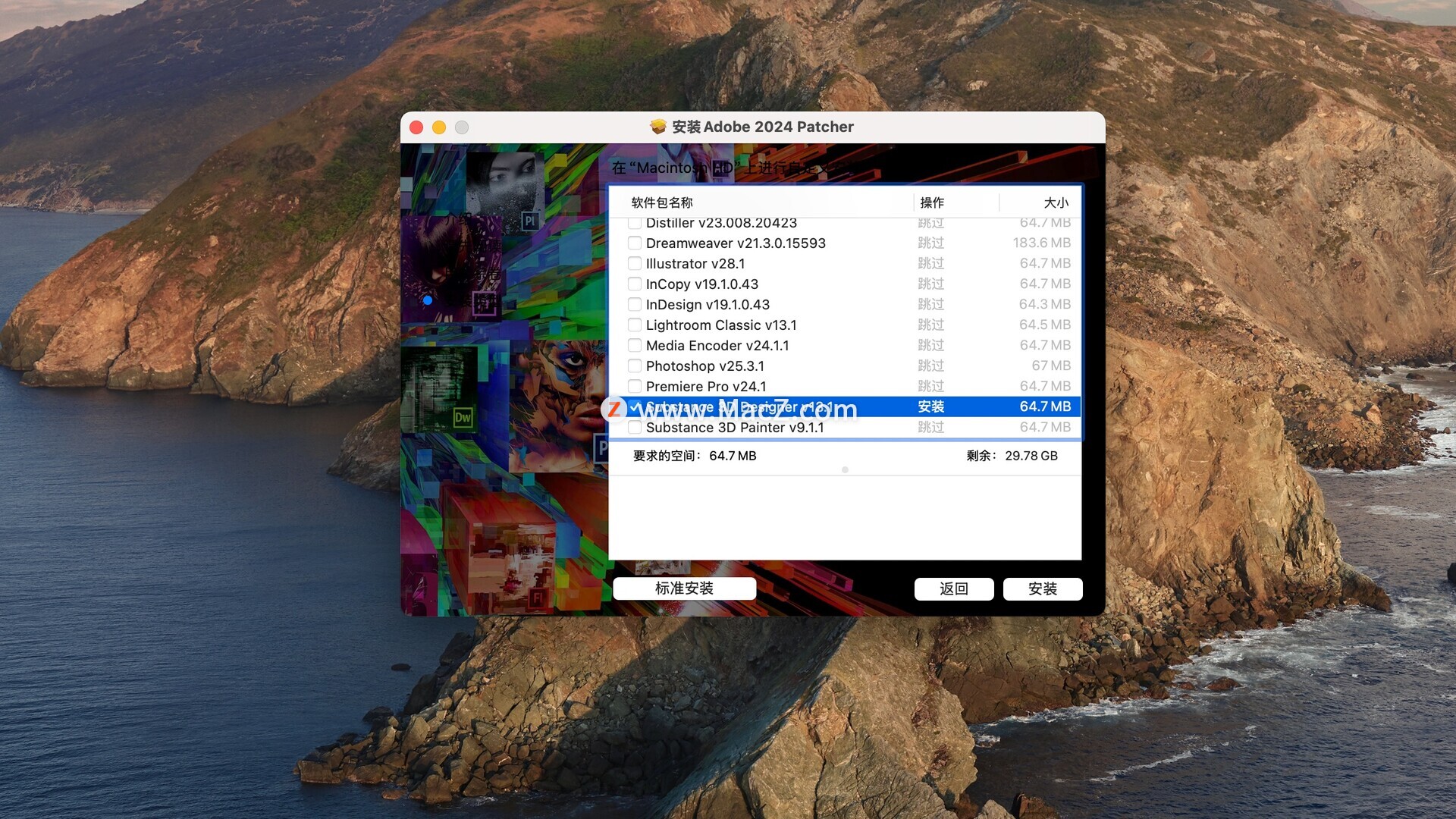Image resolution: width=1456 pixels, height=819 pixels.
Task: Click the 大小 column header
Action: click(x=1056, y=202)
